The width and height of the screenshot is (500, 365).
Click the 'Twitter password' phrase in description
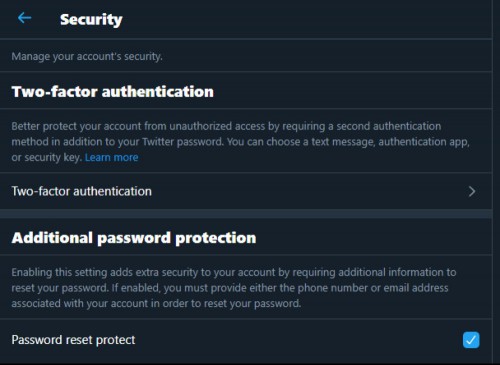pos(183,142)
